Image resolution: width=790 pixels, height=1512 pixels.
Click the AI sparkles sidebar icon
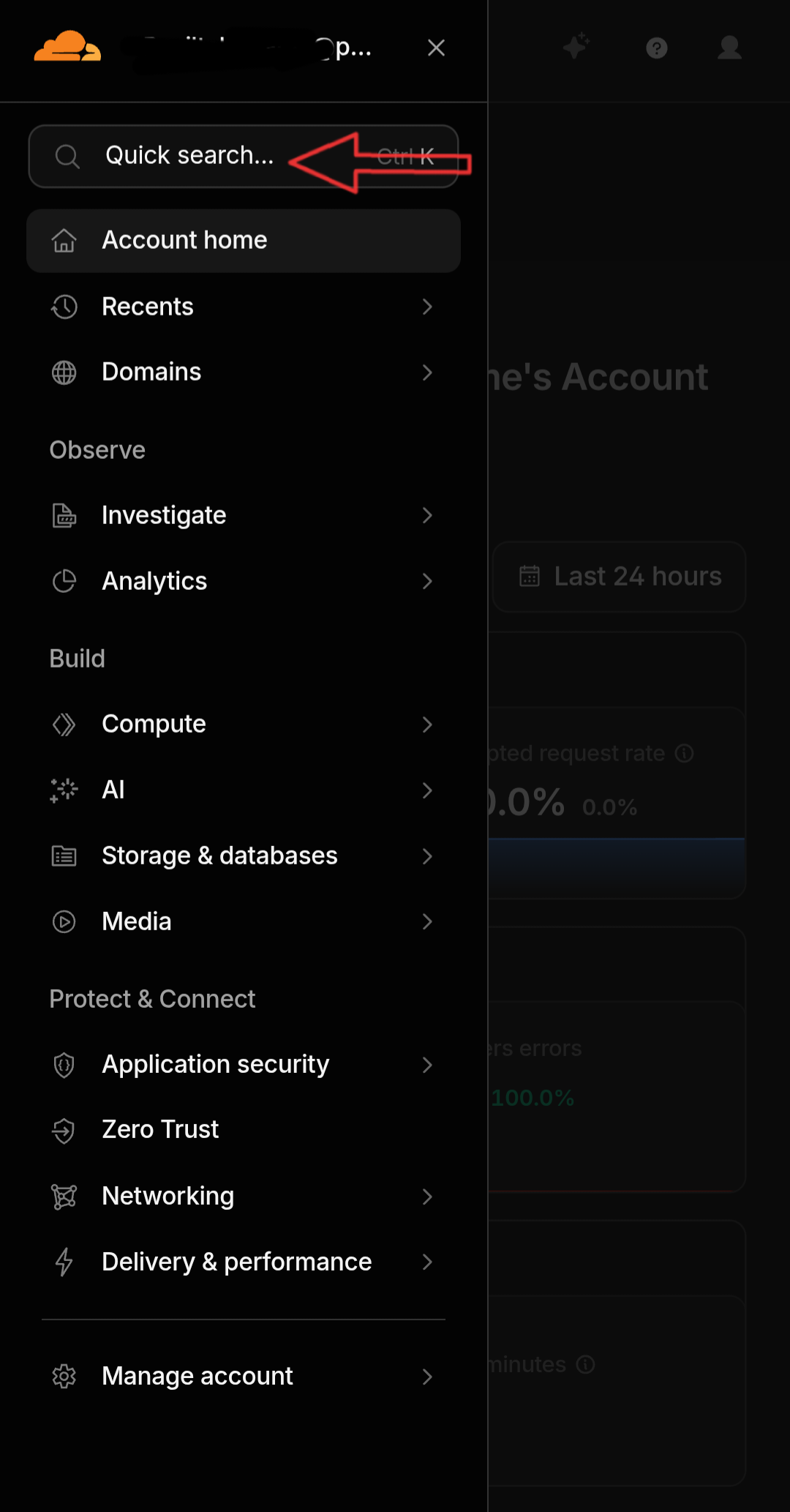64,790
